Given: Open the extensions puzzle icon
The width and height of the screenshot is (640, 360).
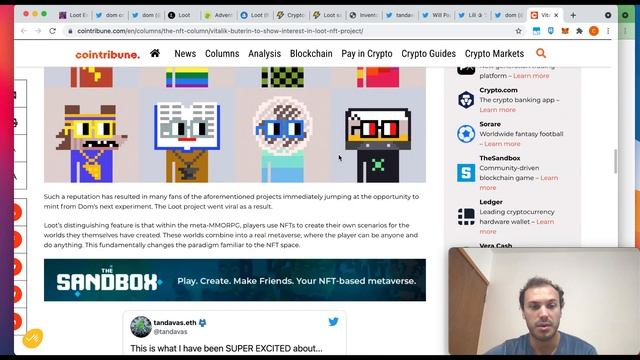Looking at the screenshot, I should tap(579, 31).
